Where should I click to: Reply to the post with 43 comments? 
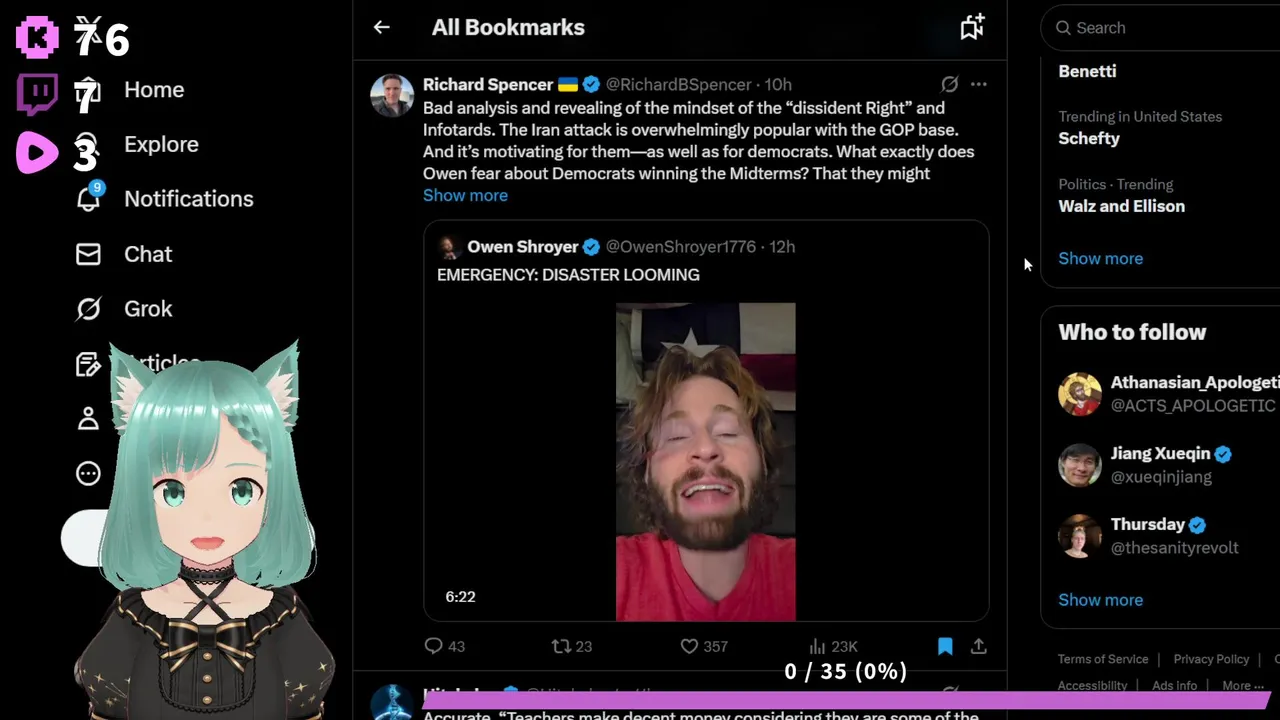tap(445, 646)
